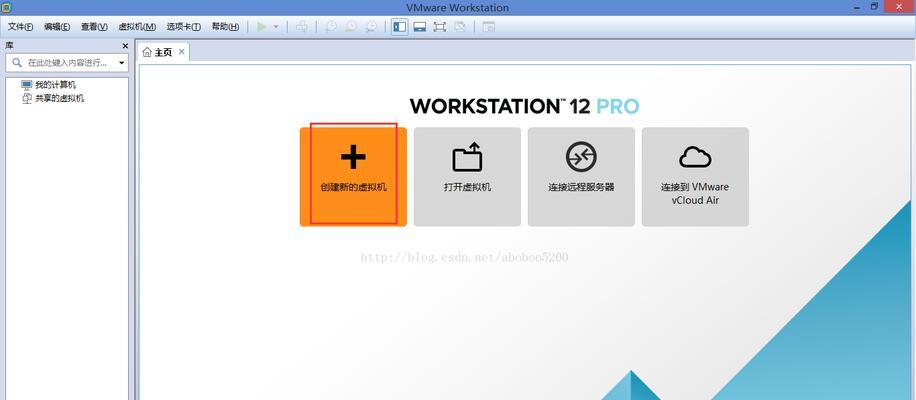Open the 编辑(E) menu
This screenshot has height=400, width=916.
(57, 27)
